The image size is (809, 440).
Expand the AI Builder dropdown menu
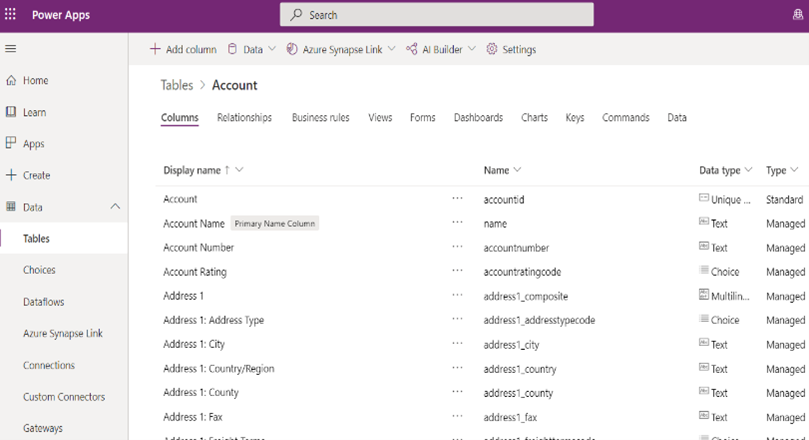[x=441, y=49]
